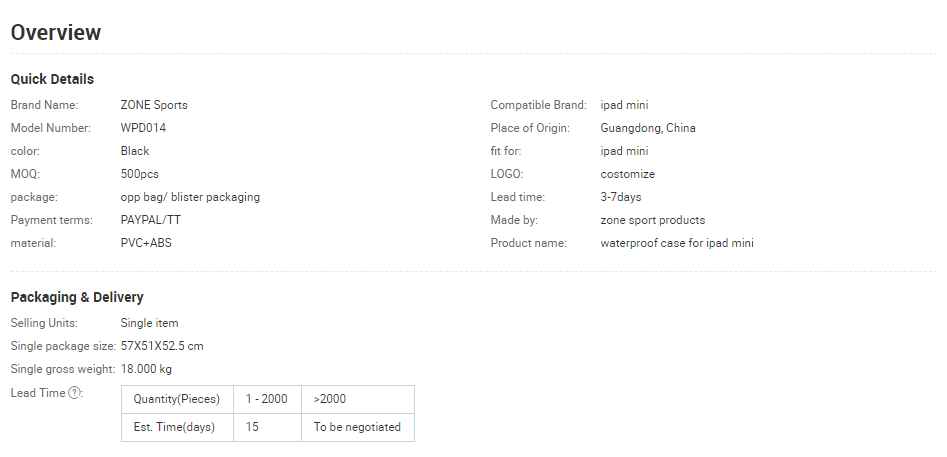
Task: Click the Quick Details section title
Action: 52,79
